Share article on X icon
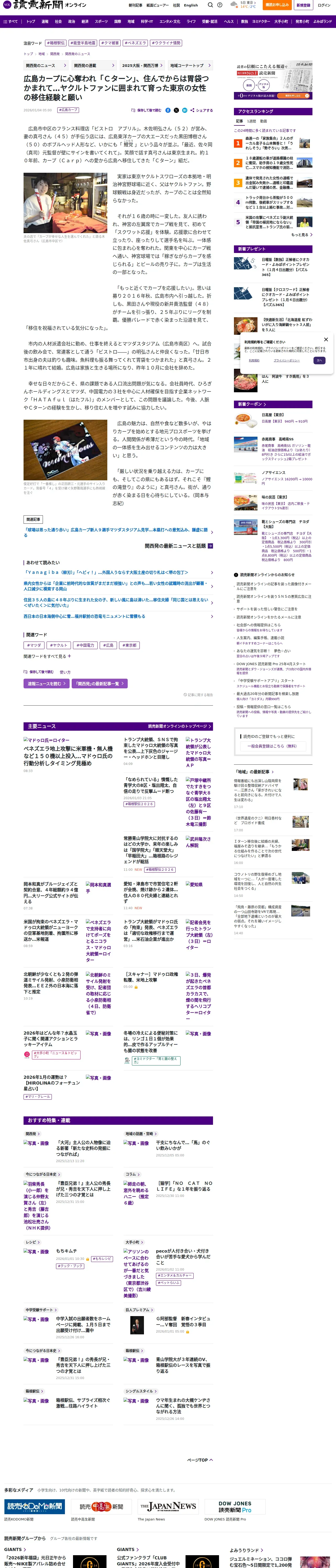Viewport: 336px width, 1568px height. [x=176, y=110]
